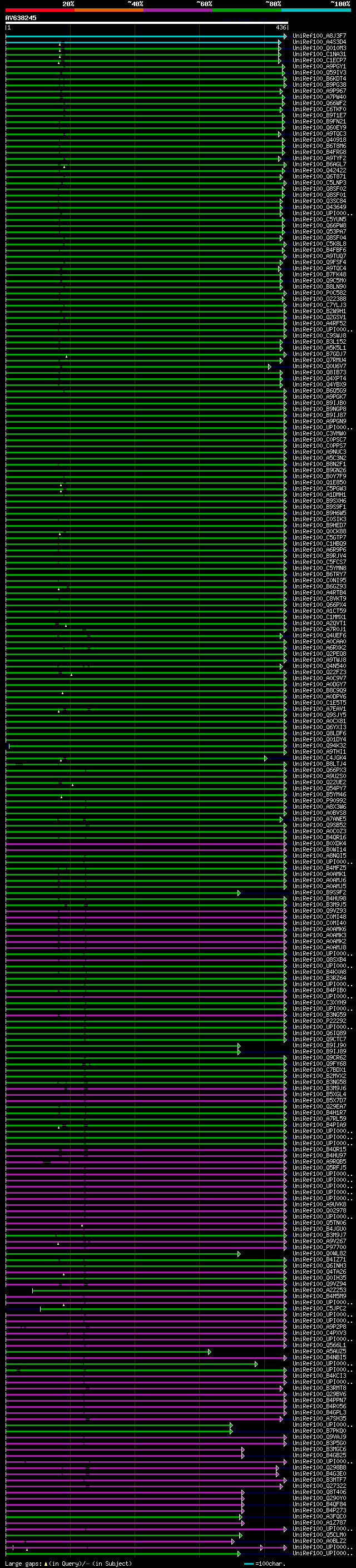Click arrowhead ending the UniRef100_Q0WL82 alignment
This screenshot has width=356, height=1568.
coord(239,1254)
